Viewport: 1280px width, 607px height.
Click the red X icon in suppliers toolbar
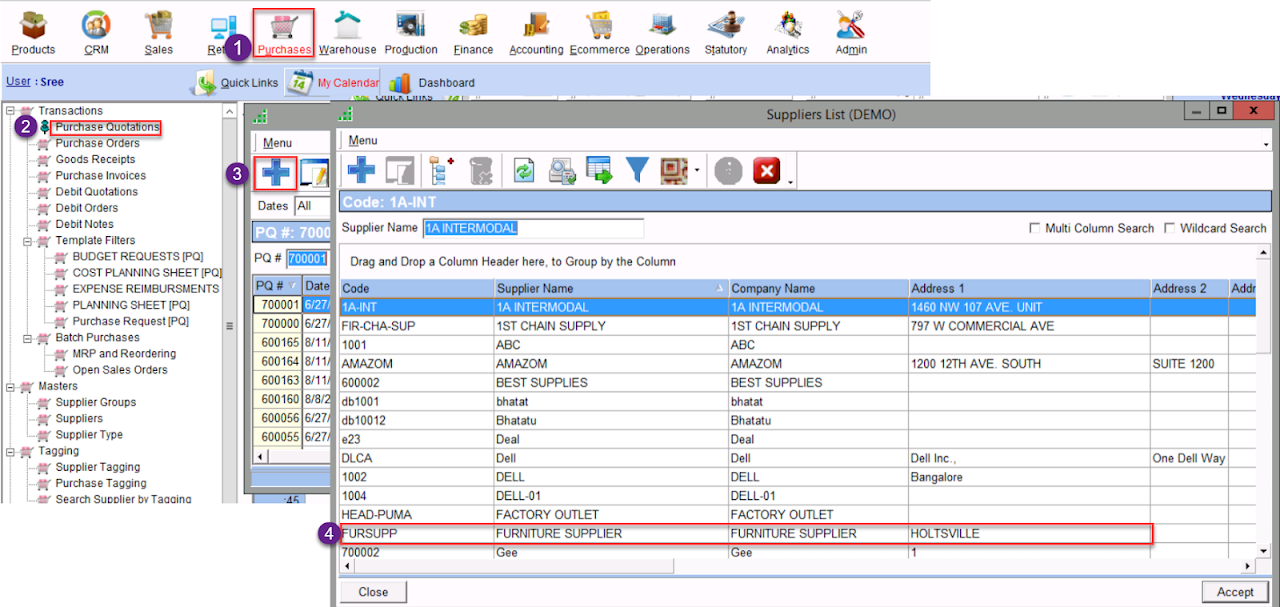click(766, 171)
